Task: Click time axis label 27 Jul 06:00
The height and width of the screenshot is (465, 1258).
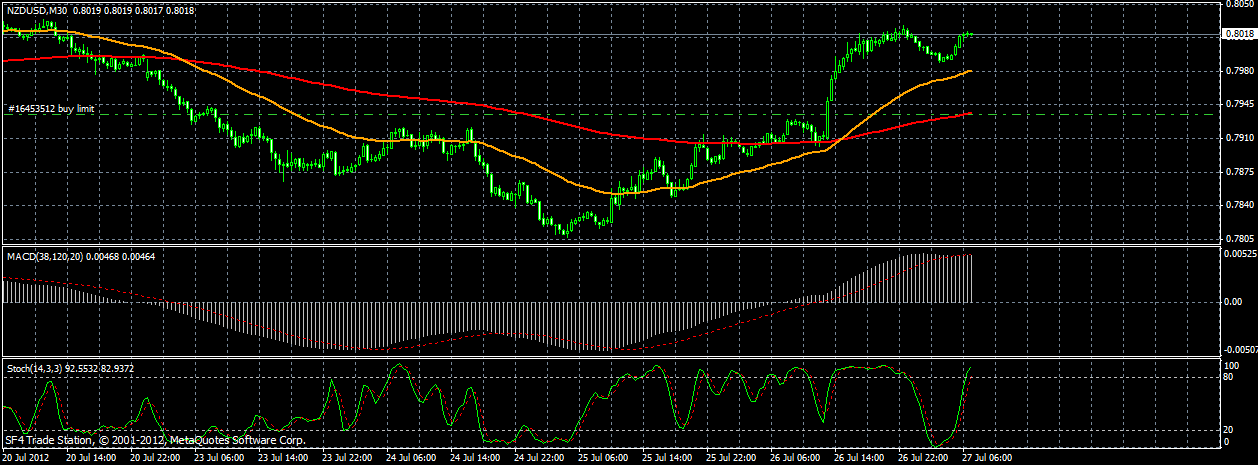Action: 986,458
